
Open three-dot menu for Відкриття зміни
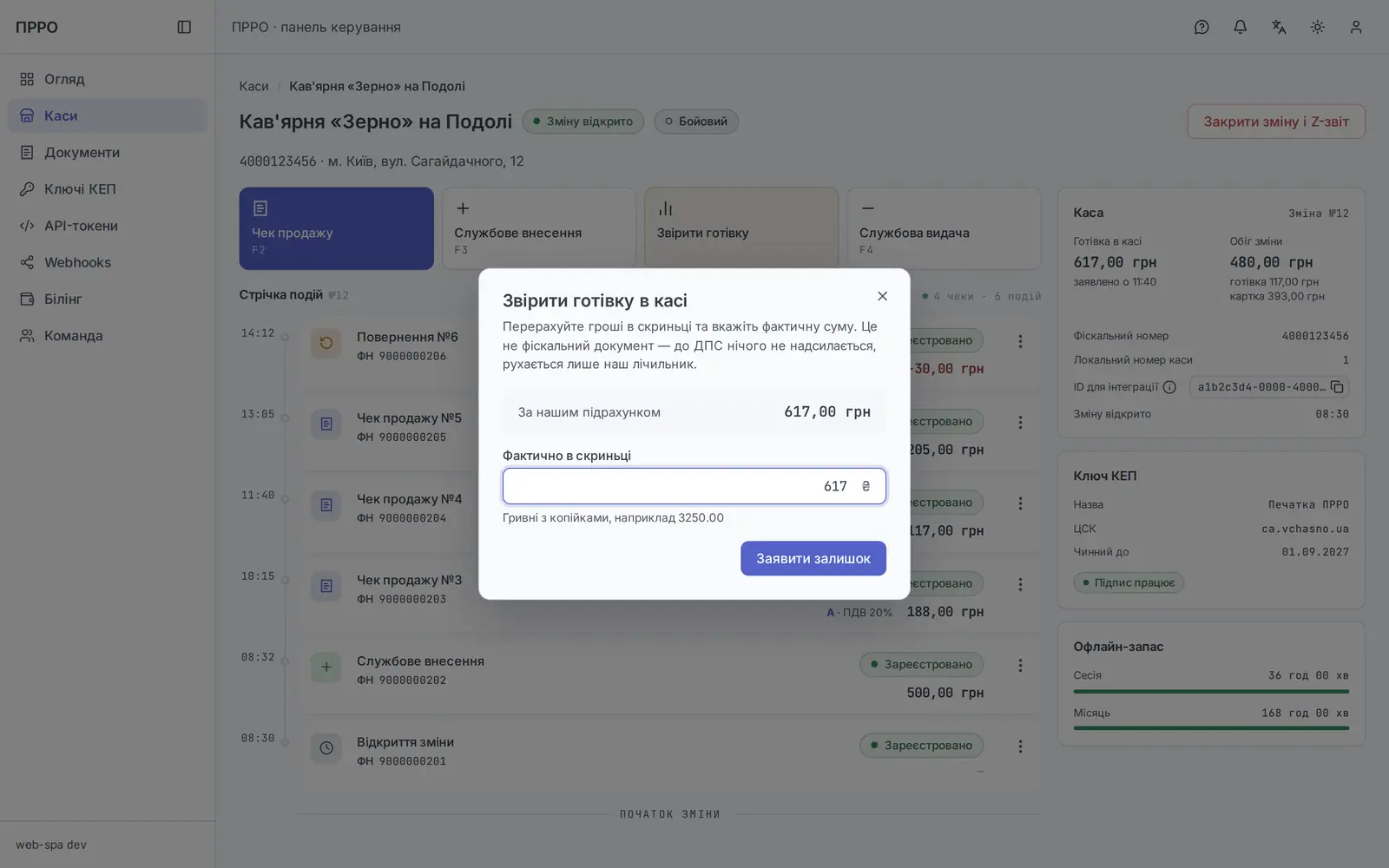click(x=1020, y=746)
